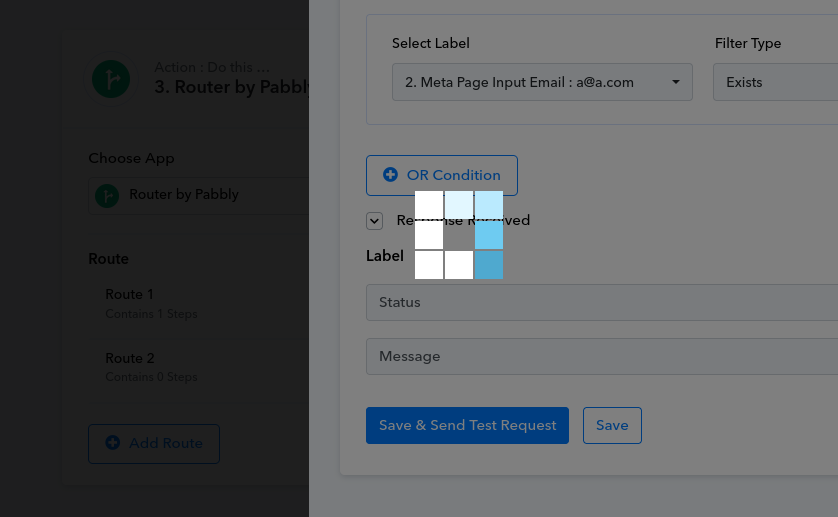Click the Status response field
Viewport: 838px width, 517px height.
click(x=602, y=303)
